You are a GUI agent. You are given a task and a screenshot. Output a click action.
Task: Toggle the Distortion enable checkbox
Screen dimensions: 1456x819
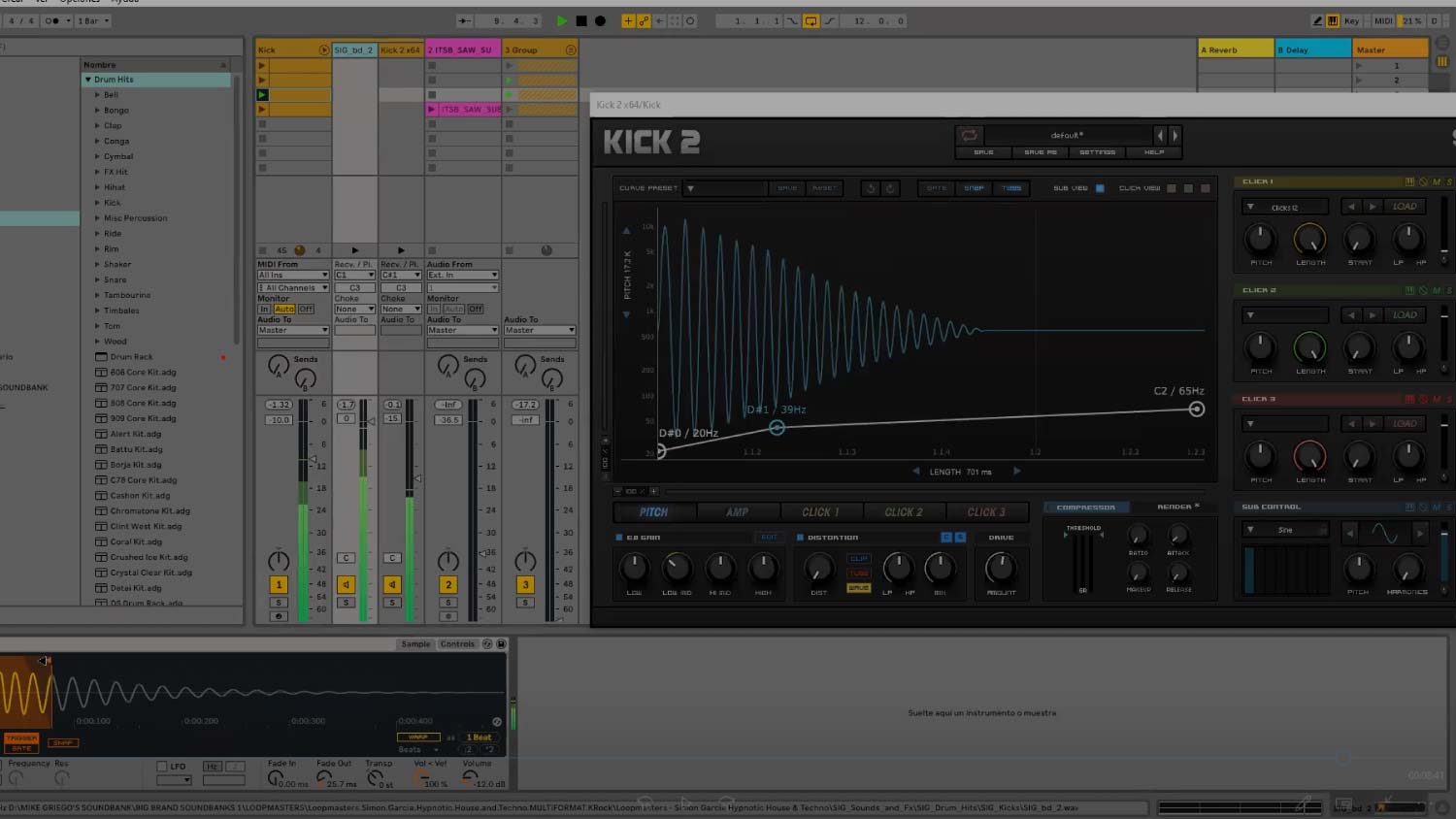click(800, 537)
